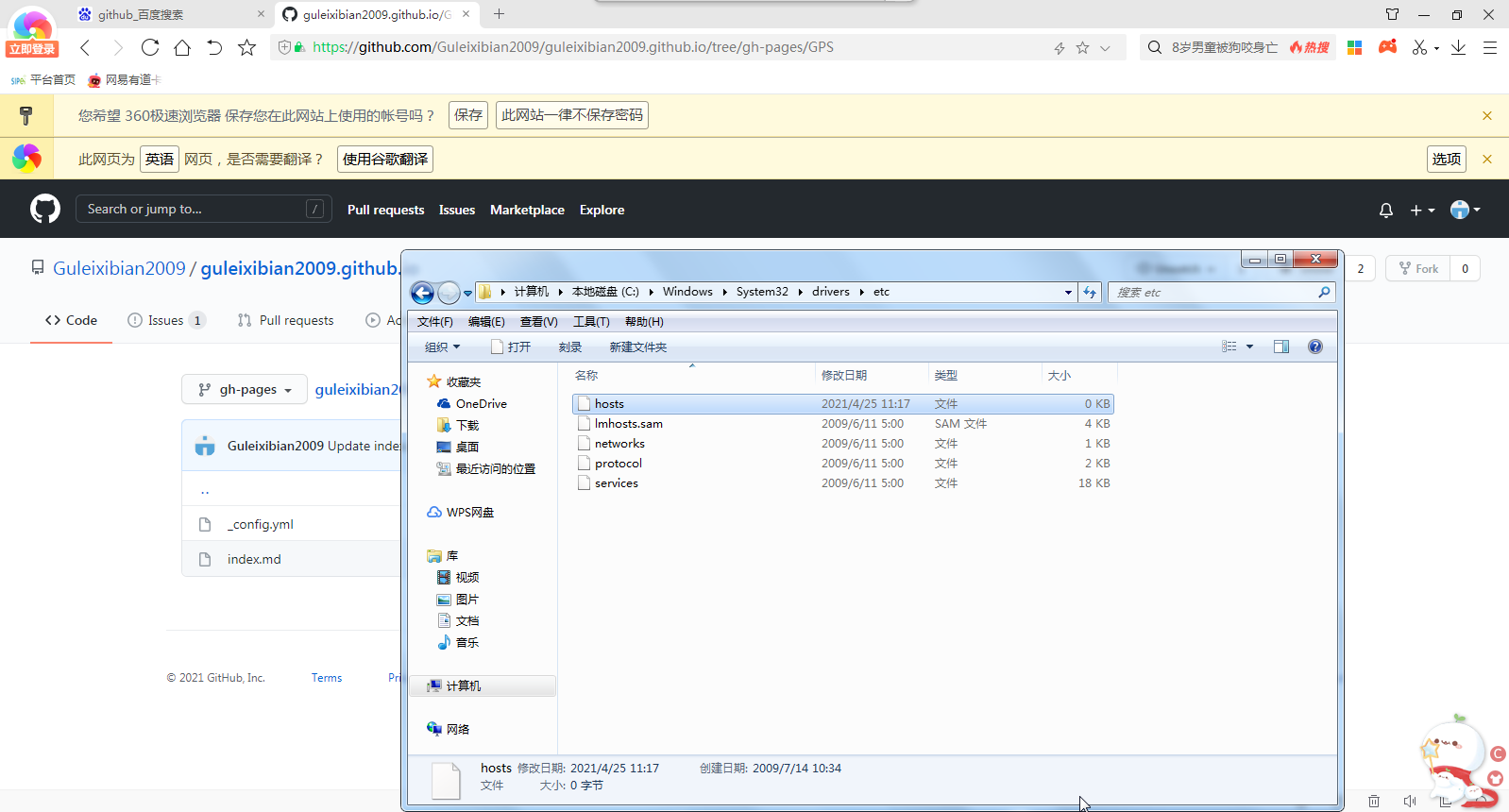
Task: Open the address bar history dropdown chevron
Action: click(x=1105, y=48)
